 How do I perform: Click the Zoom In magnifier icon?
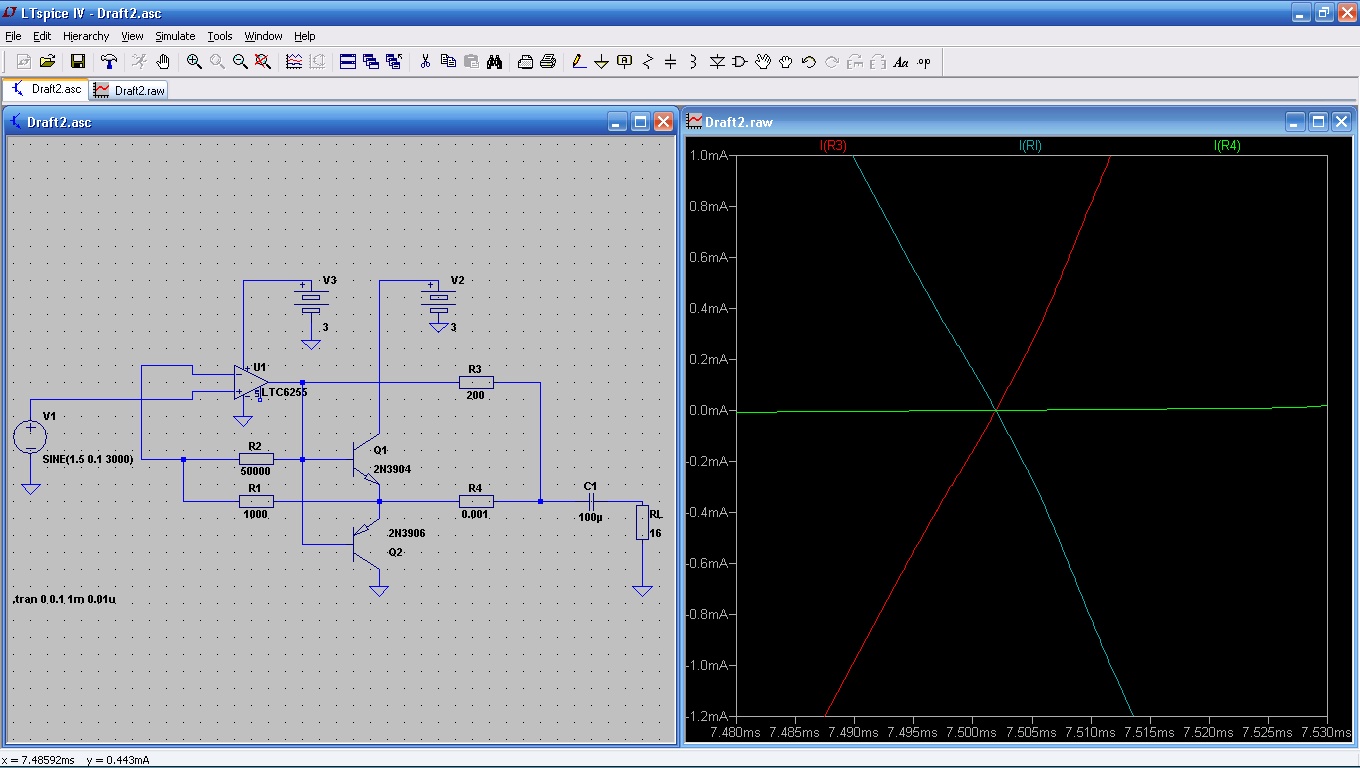click(194, 62)
